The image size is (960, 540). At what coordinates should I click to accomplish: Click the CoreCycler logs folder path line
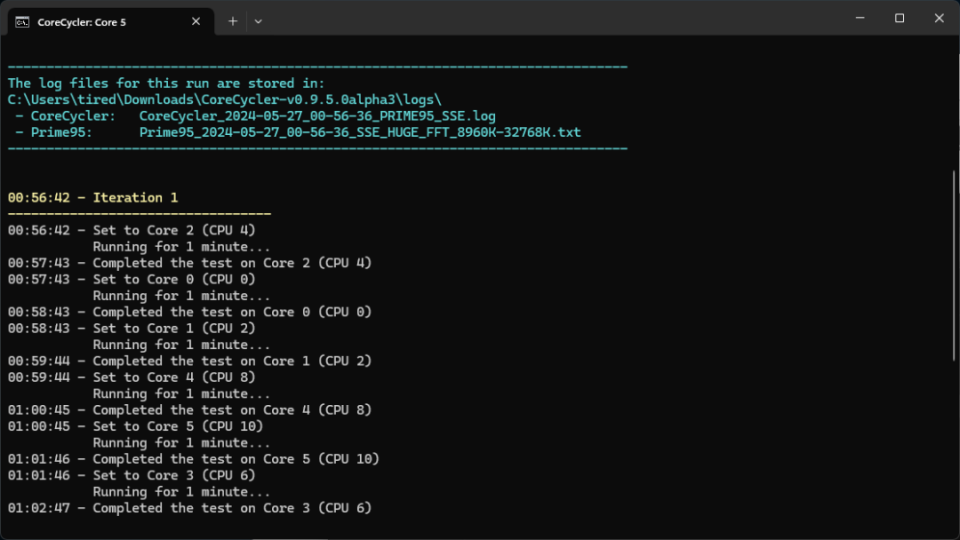224,100
